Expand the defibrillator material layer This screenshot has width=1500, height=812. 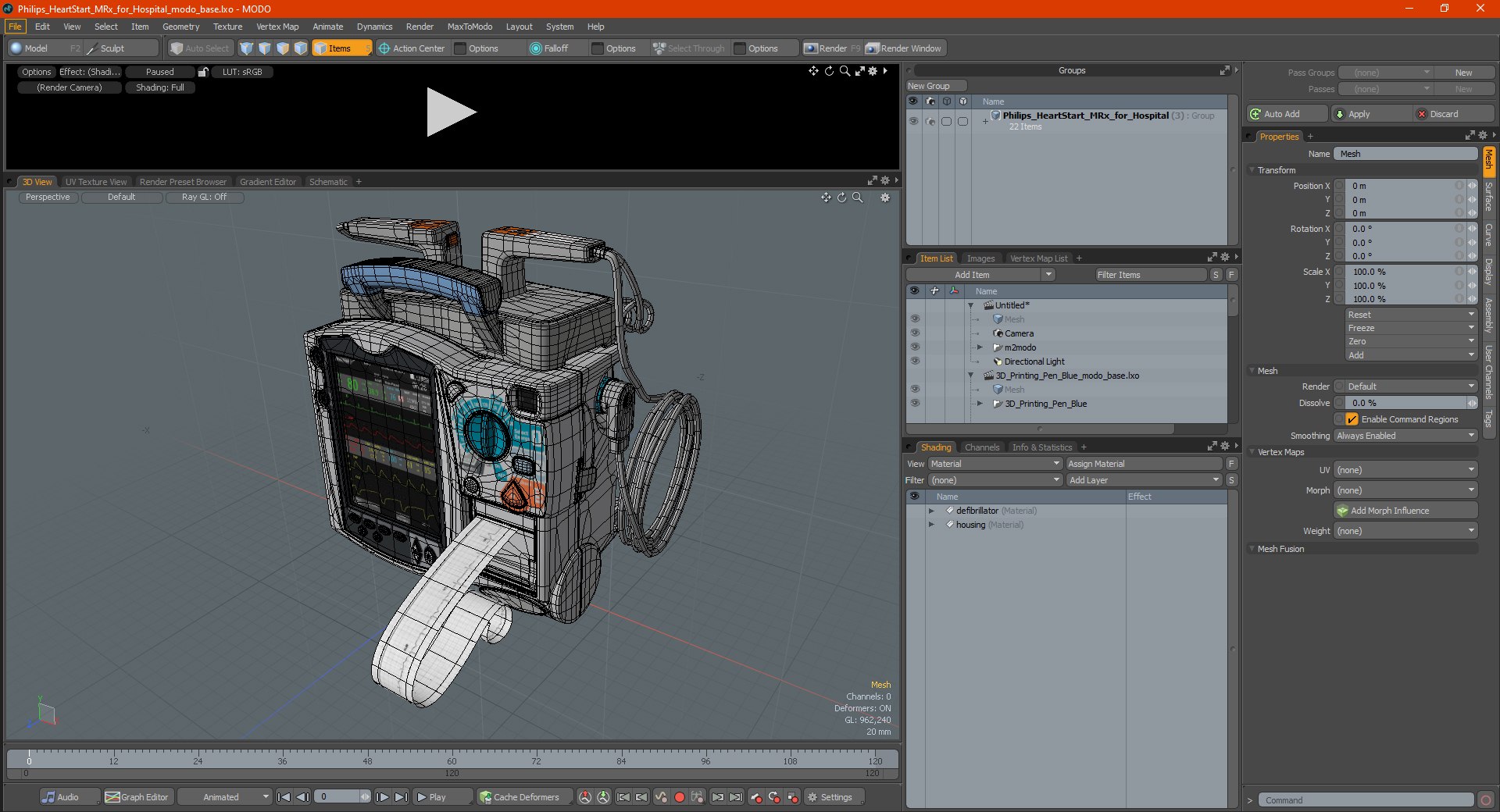click(x=931, y=511)
